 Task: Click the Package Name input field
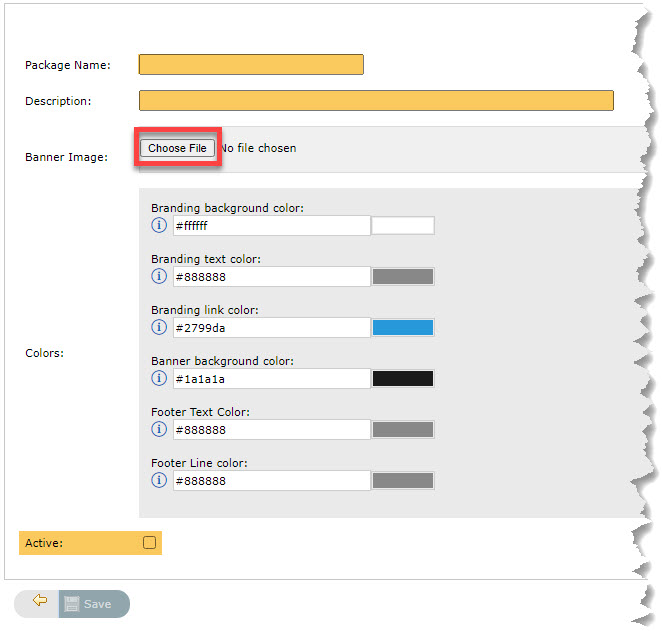(x=251, y=65)
